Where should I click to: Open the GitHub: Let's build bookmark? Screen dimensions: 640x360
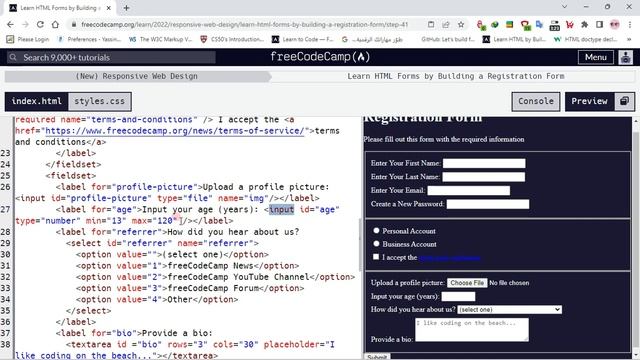click(448, 39)
